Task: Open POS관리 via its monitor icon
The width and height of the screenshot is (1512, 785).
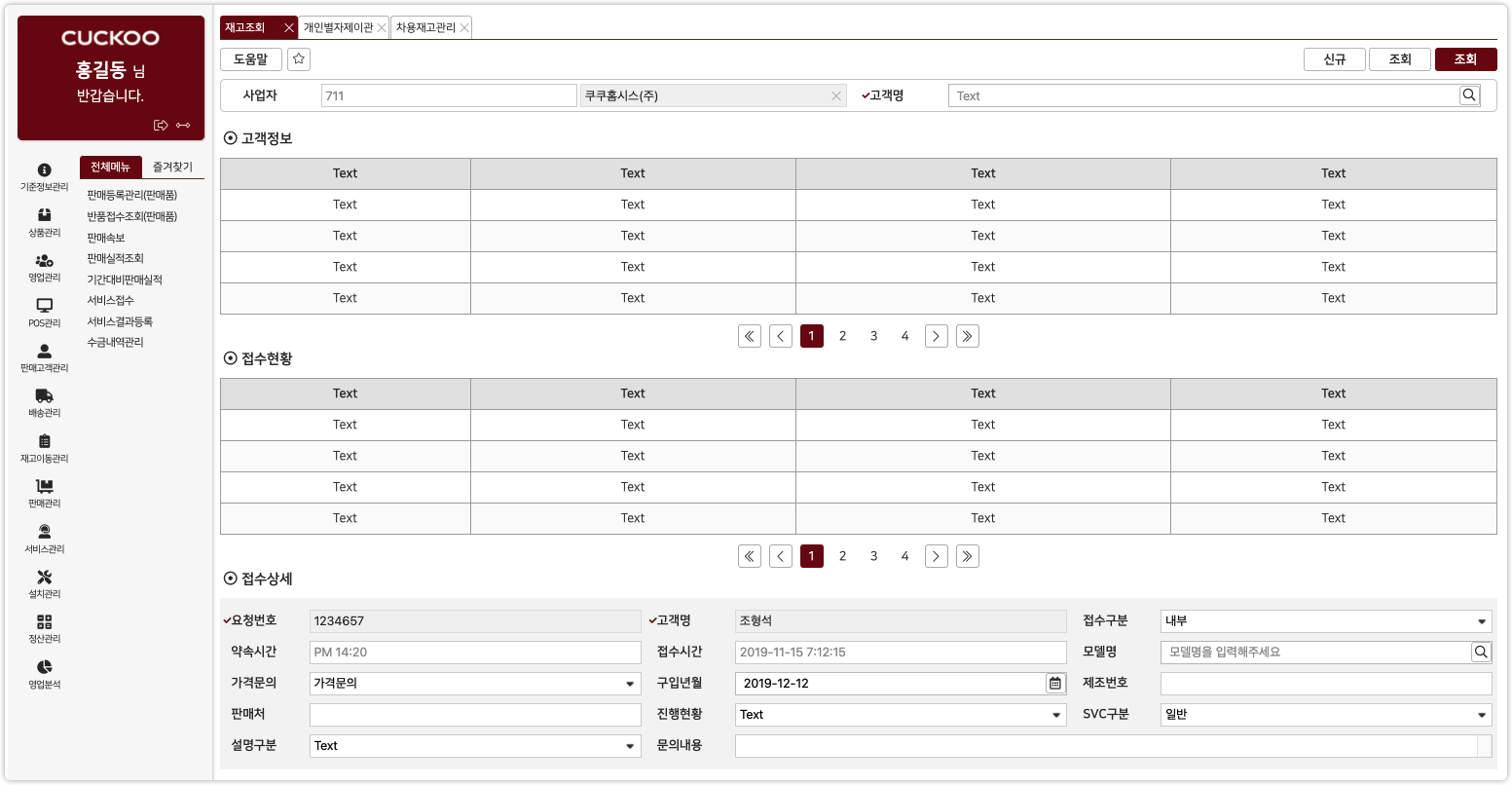Action: (44, 304)
